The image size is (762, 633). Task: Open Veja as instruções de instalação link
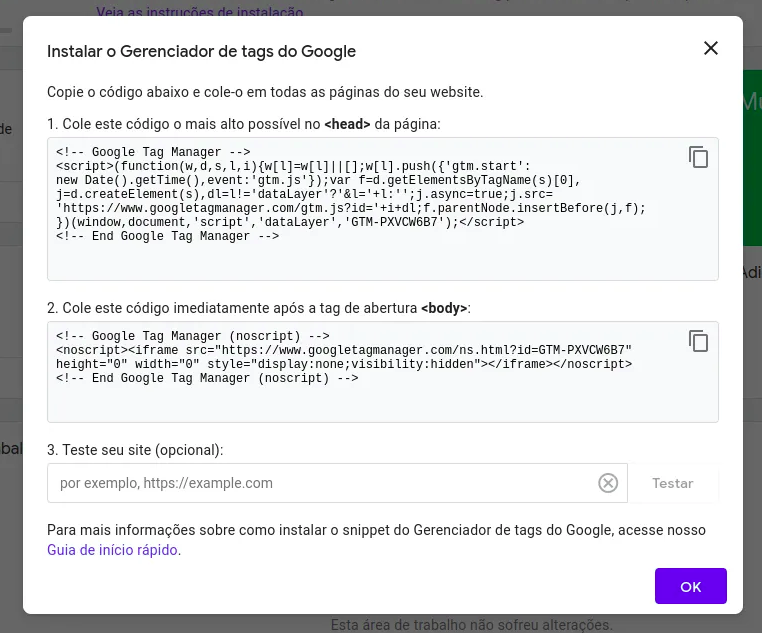coord(200,12)
